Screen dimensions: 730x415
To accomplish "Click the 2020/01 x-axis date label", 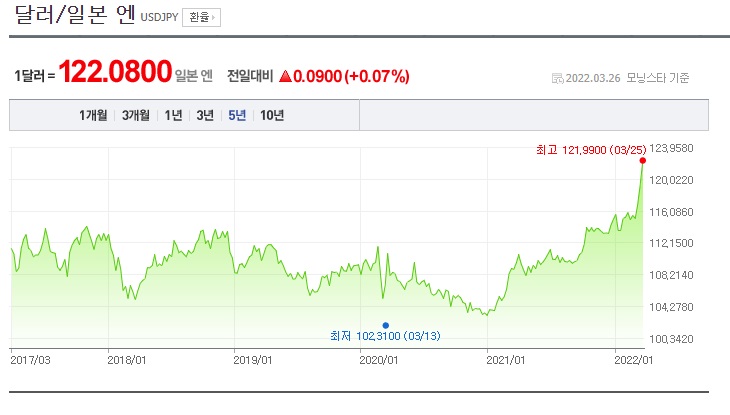I will [x=379, y=359].
